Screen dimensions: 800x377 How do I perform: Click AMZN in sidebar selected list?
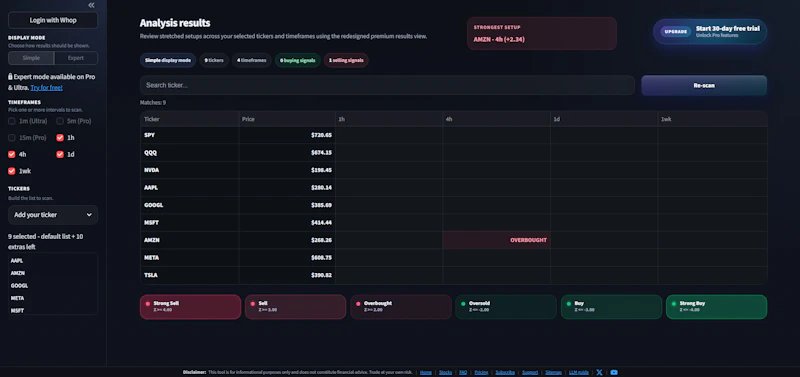tap(18, 273)
